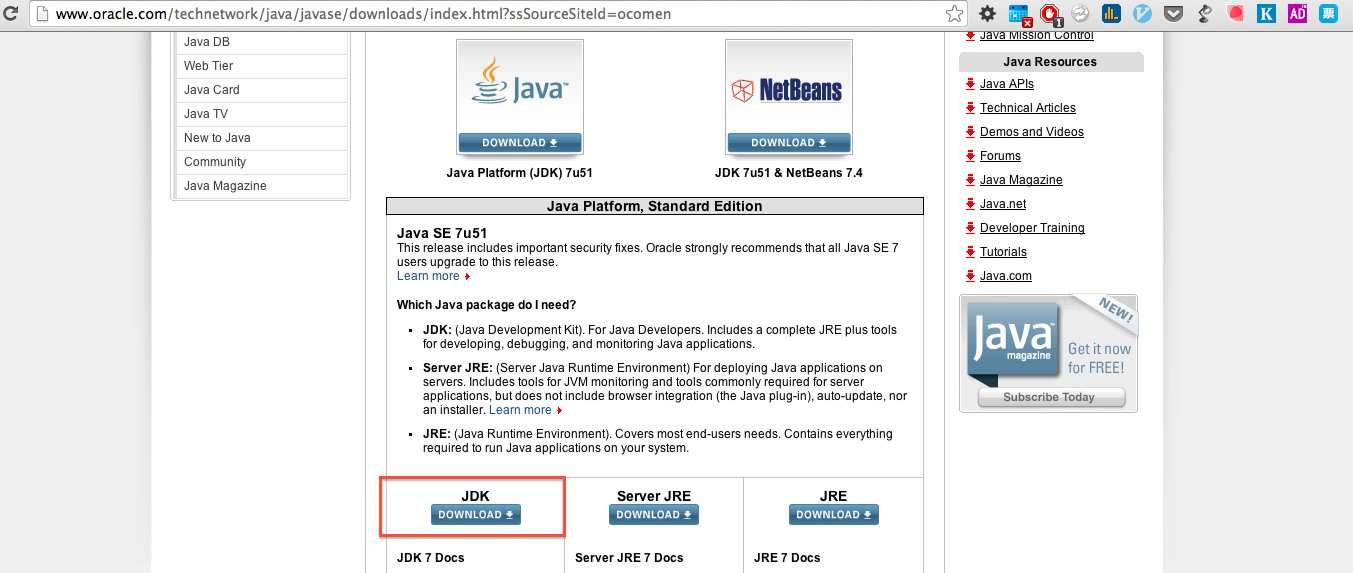
Task: Open the rightmost cyan square extension icon
Action: point(1327,14)
